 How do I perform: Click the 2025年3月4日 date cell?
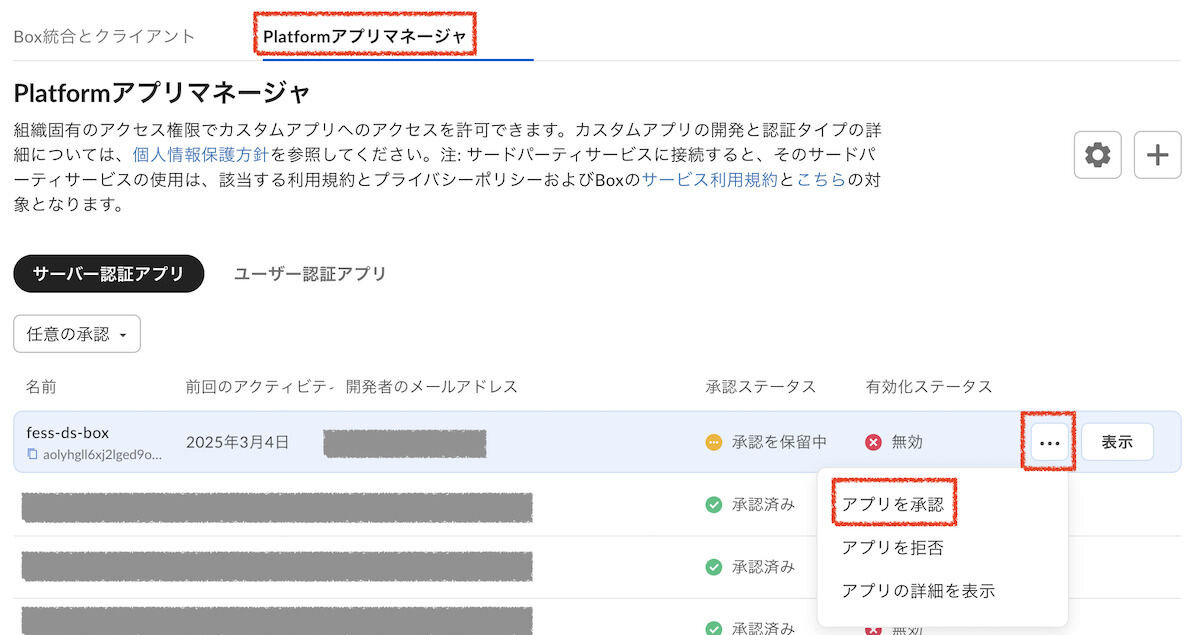pos(237,443)
